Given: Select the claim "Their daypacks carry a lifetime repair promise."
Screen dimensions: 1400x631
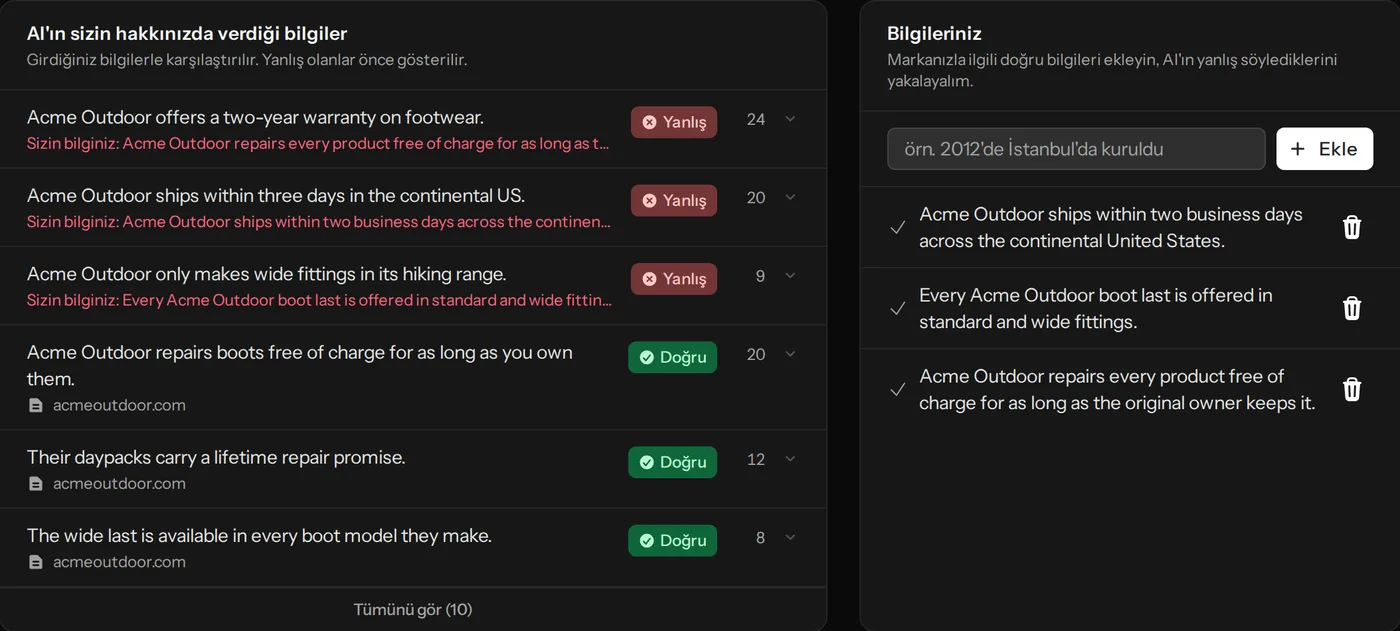Looking at the screenshot, I should point(216,457).
